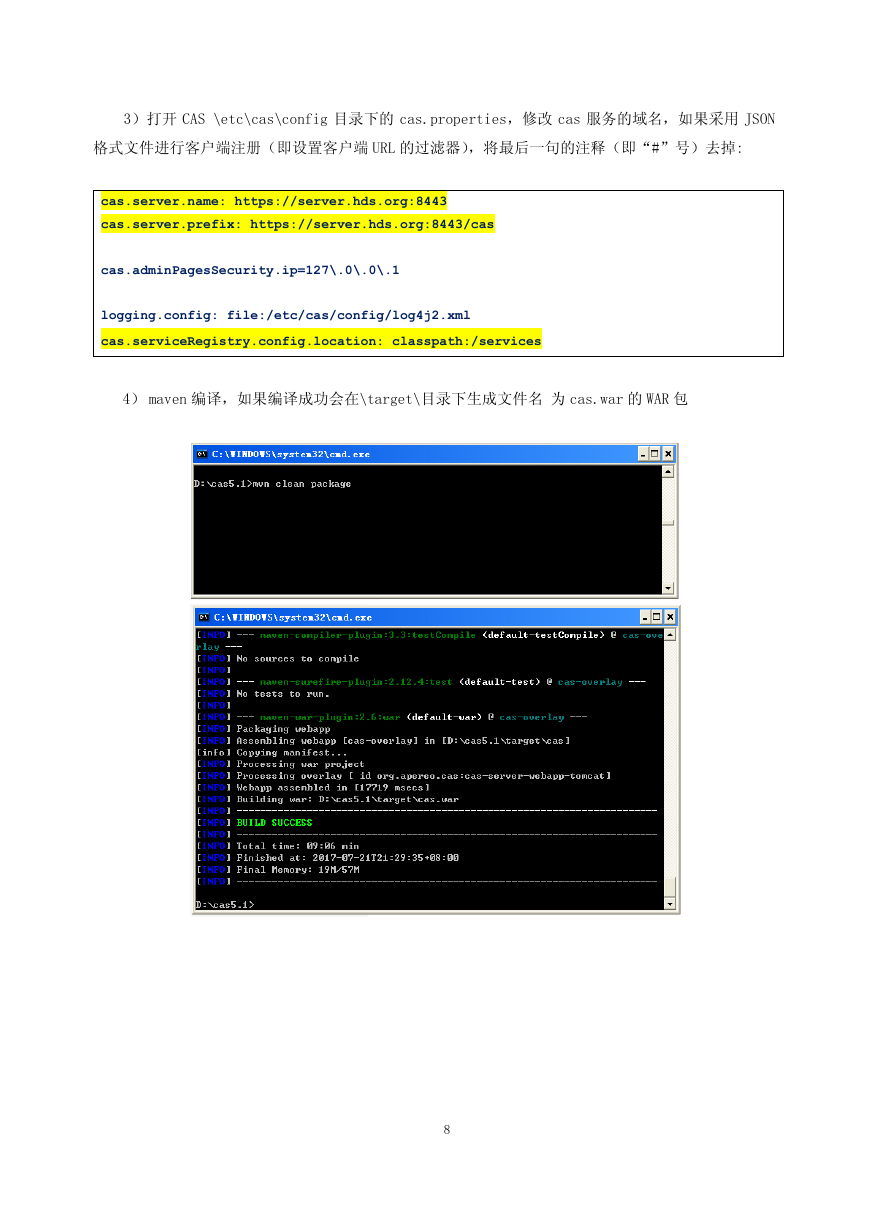
Task: Maximize the mvn clean package cmd window
Action: (656, 454)
